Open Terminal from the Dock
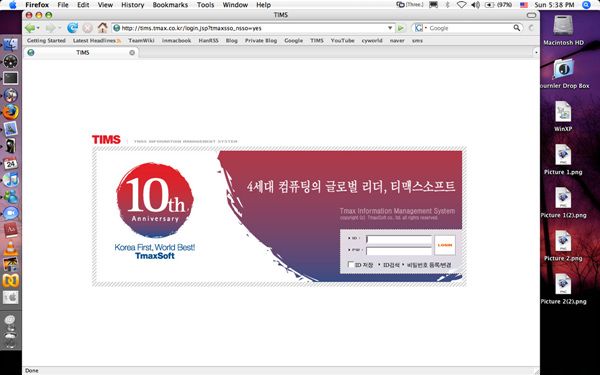Viewport: 600px width, 375px height. click(x=10, y=78)
